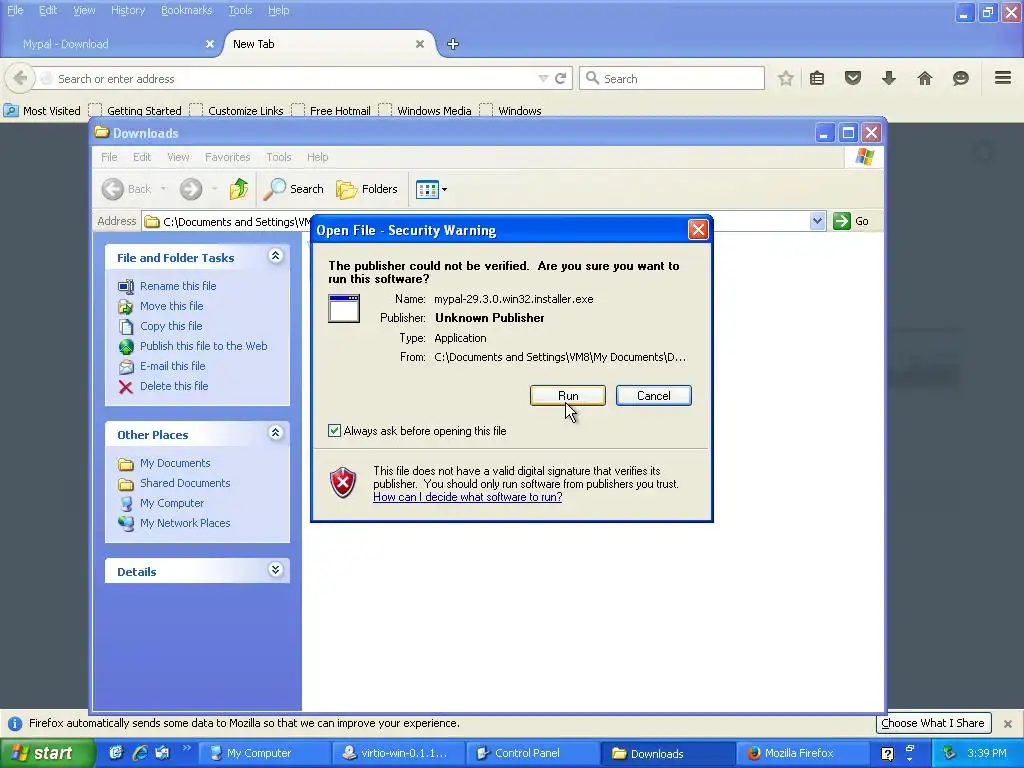The height and width of the screenshot is (768, 1024).
Task: Toggle Folders pane in Downloads toolbar
Action: (x=366, y=189)
